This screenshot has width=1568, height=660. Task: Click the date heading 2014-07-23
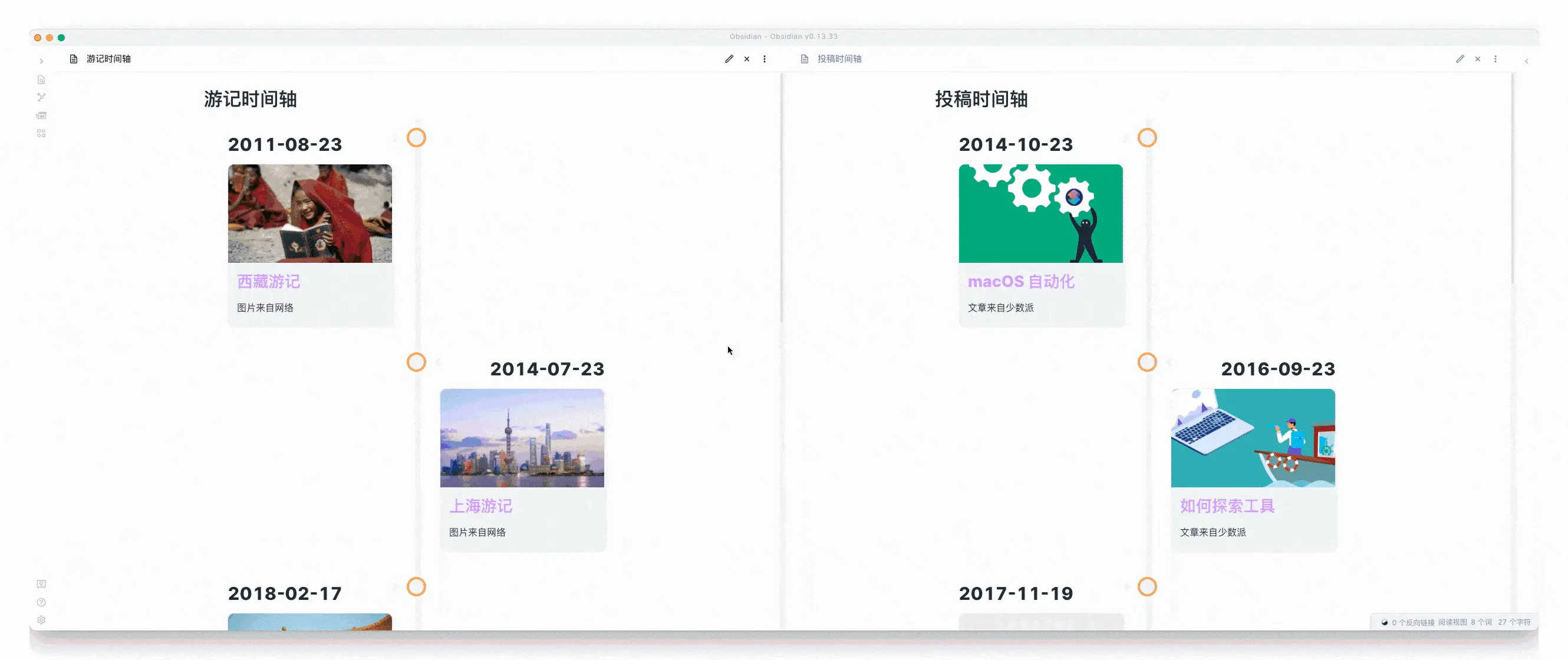547,369
